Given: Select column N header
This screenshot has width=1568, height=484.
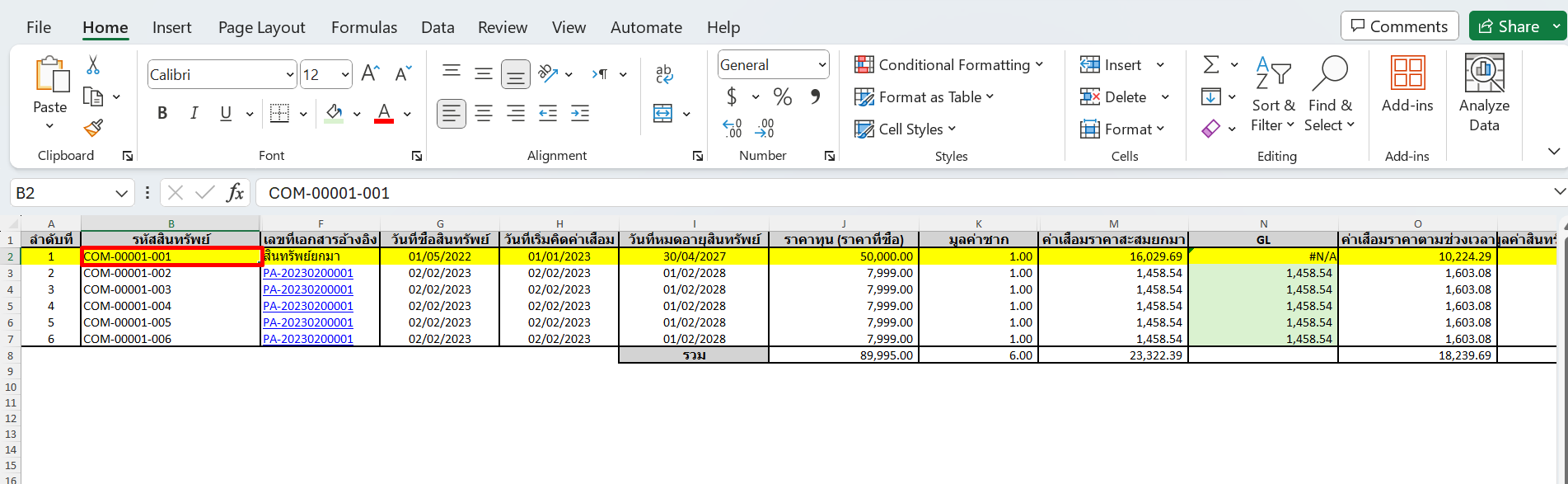Looking at the screenshot, I should tap(1263, 223).
